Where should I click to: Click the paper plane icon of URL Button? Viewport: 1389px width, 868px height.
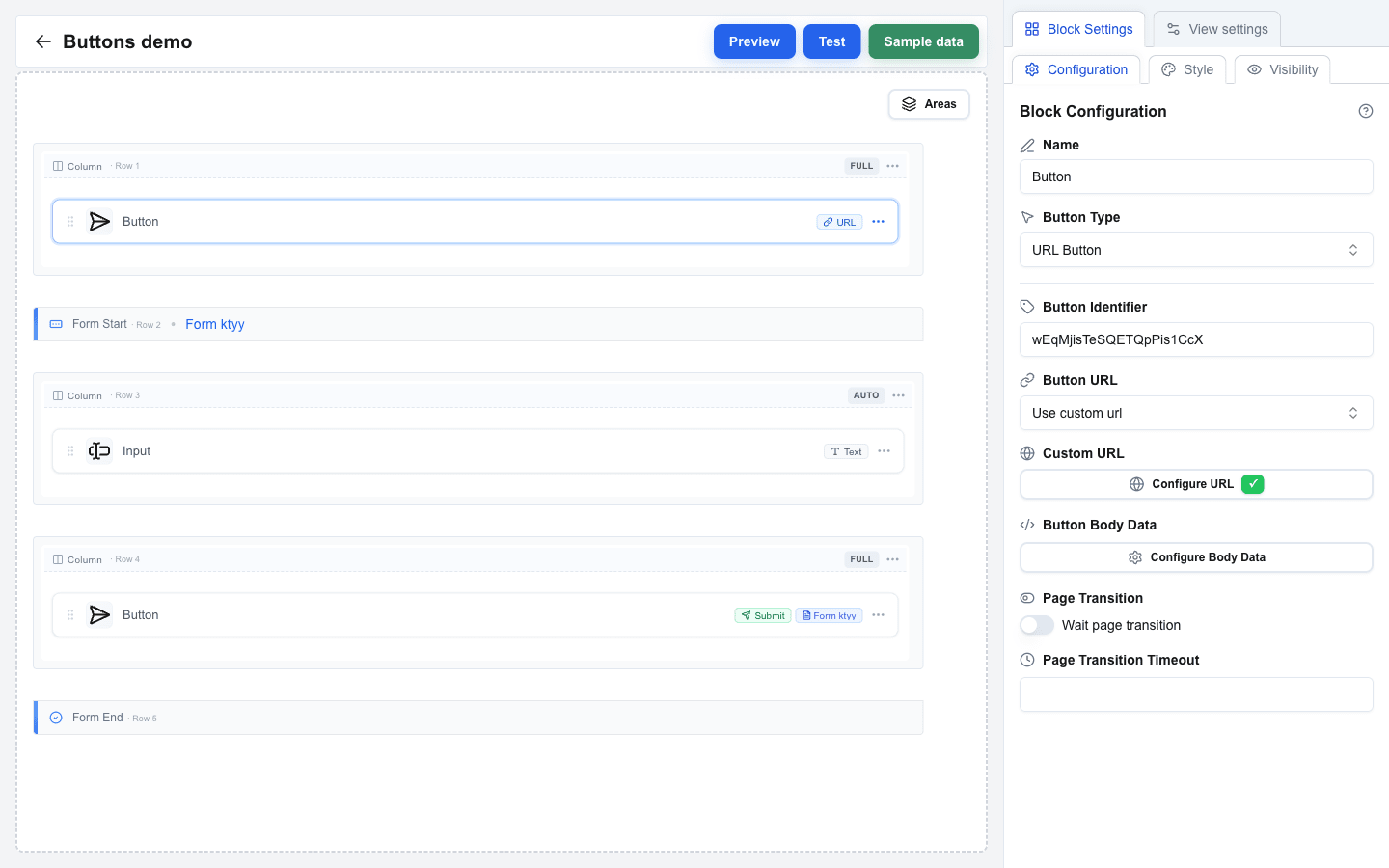[x=99, y=222]
